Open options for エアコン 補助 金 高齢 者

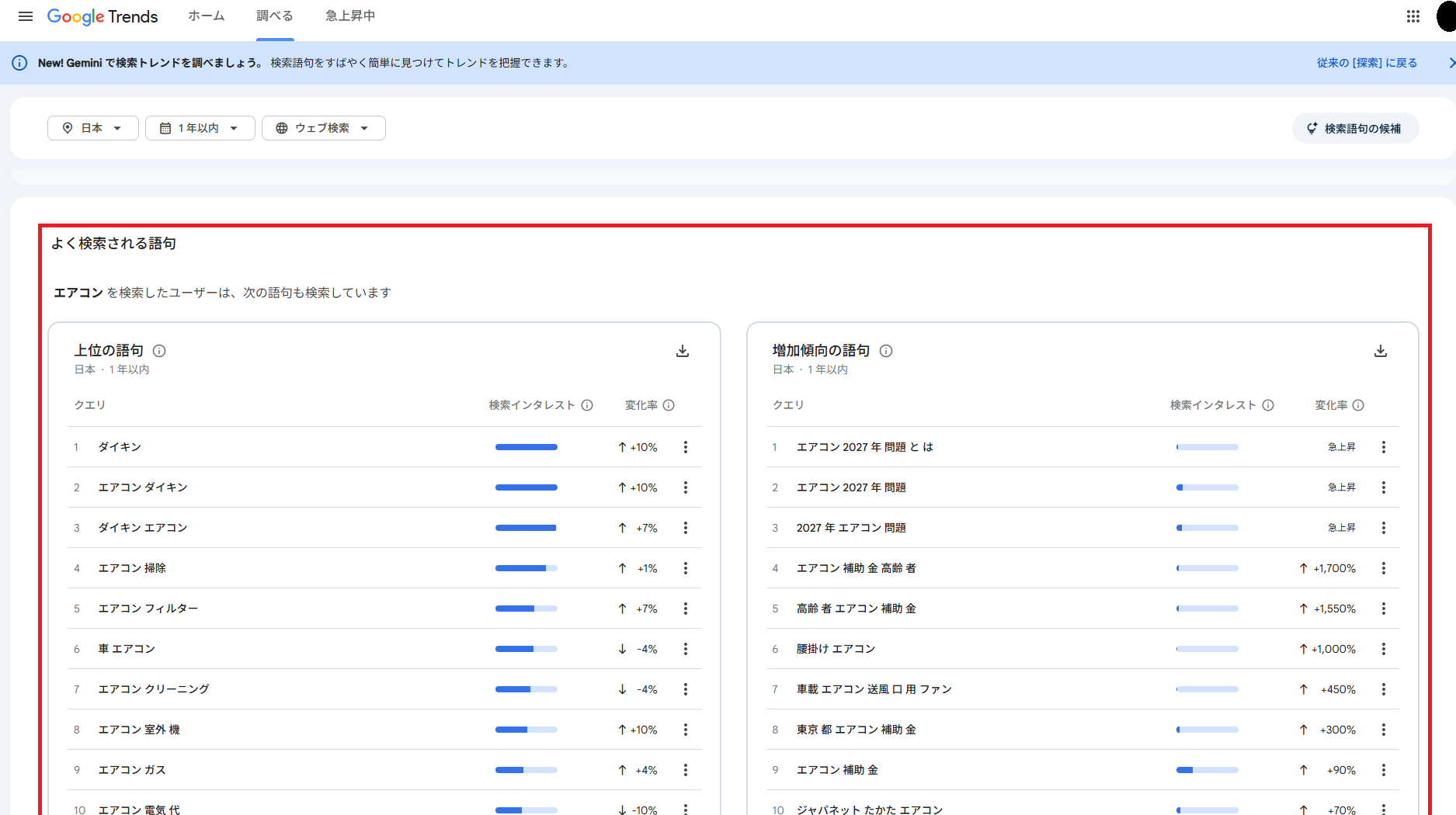click(x=1384, y=568)
